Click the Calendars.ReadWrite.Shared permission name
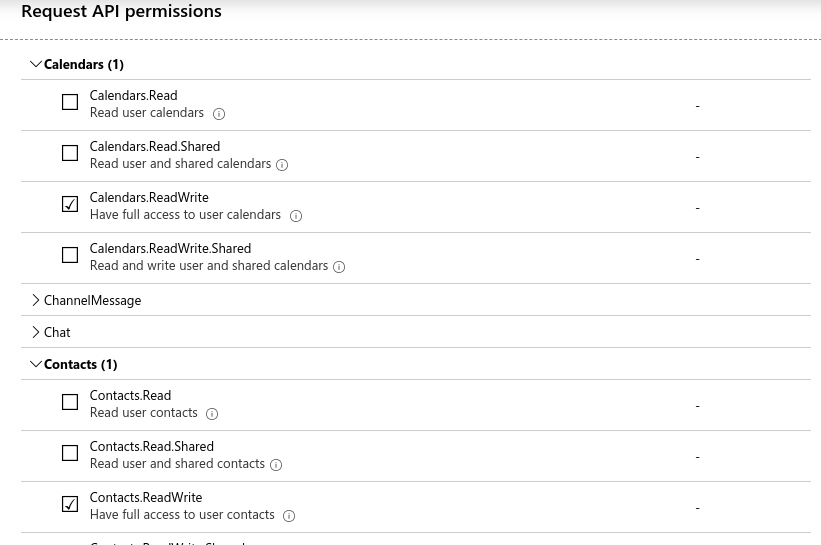 tap(170, 248)
